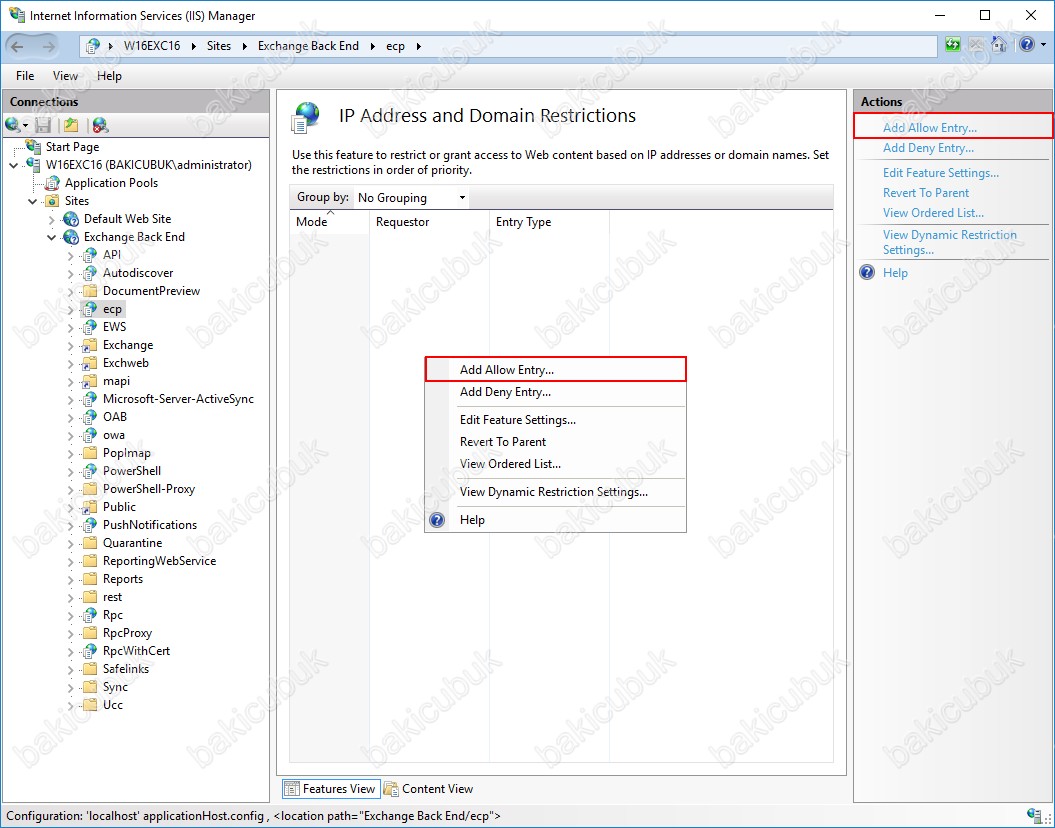
Task: Collapse the Sites node
Action: tap(32, 201)
